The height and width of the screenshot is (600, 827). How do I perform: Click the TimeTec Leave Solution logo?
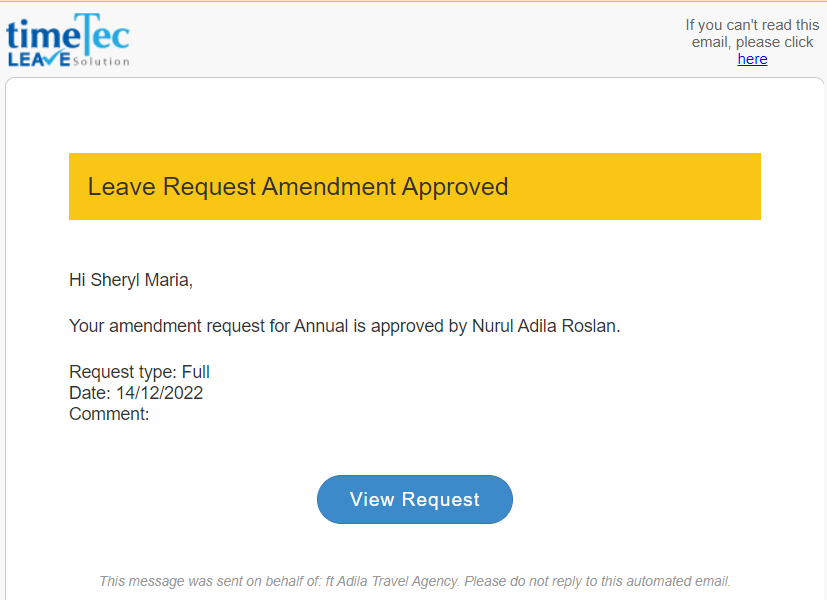[68, 41]
